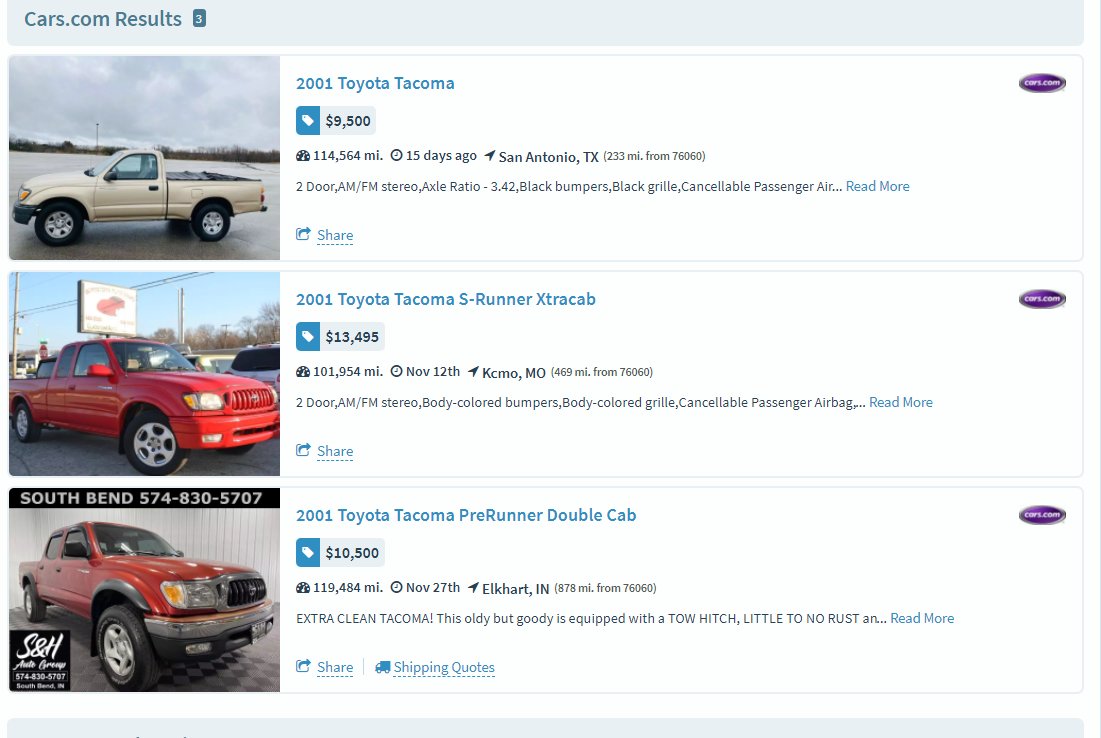This screenshot has width=1101, height=738.
Task: Click the Elkhart, IN location text
Action: click(x=515, y=588)
